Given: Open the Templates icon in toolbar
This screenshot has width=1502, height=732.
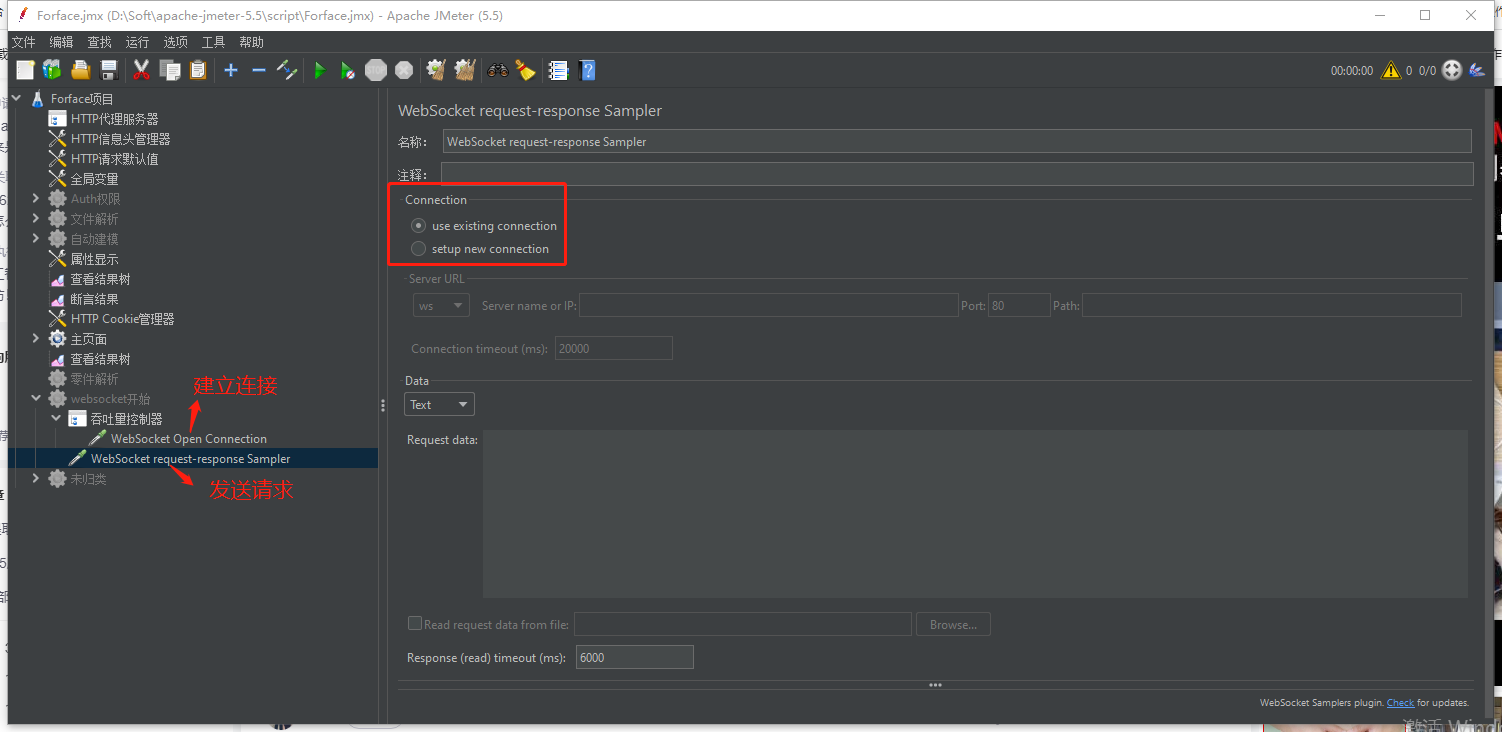Looking at the screenshot, I should pos(52,70).
